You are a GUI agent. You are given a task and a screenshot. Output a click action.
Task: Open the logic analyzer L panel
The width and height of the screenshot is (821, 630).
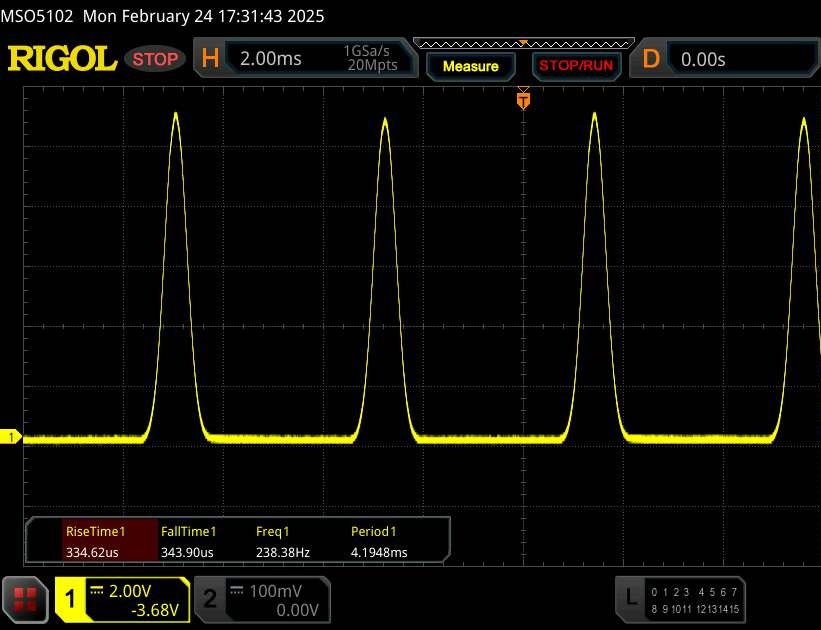click(x=680, y=600)
